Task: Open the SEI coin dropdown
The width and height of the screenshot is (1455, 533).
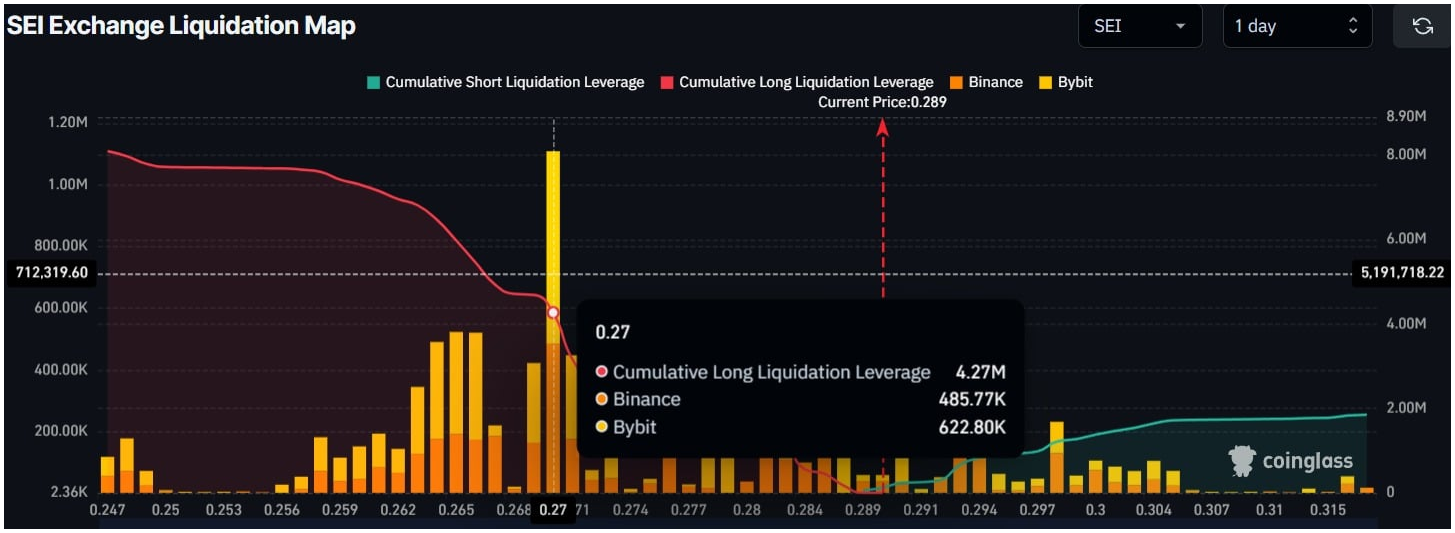Action: coord(1140,26)
